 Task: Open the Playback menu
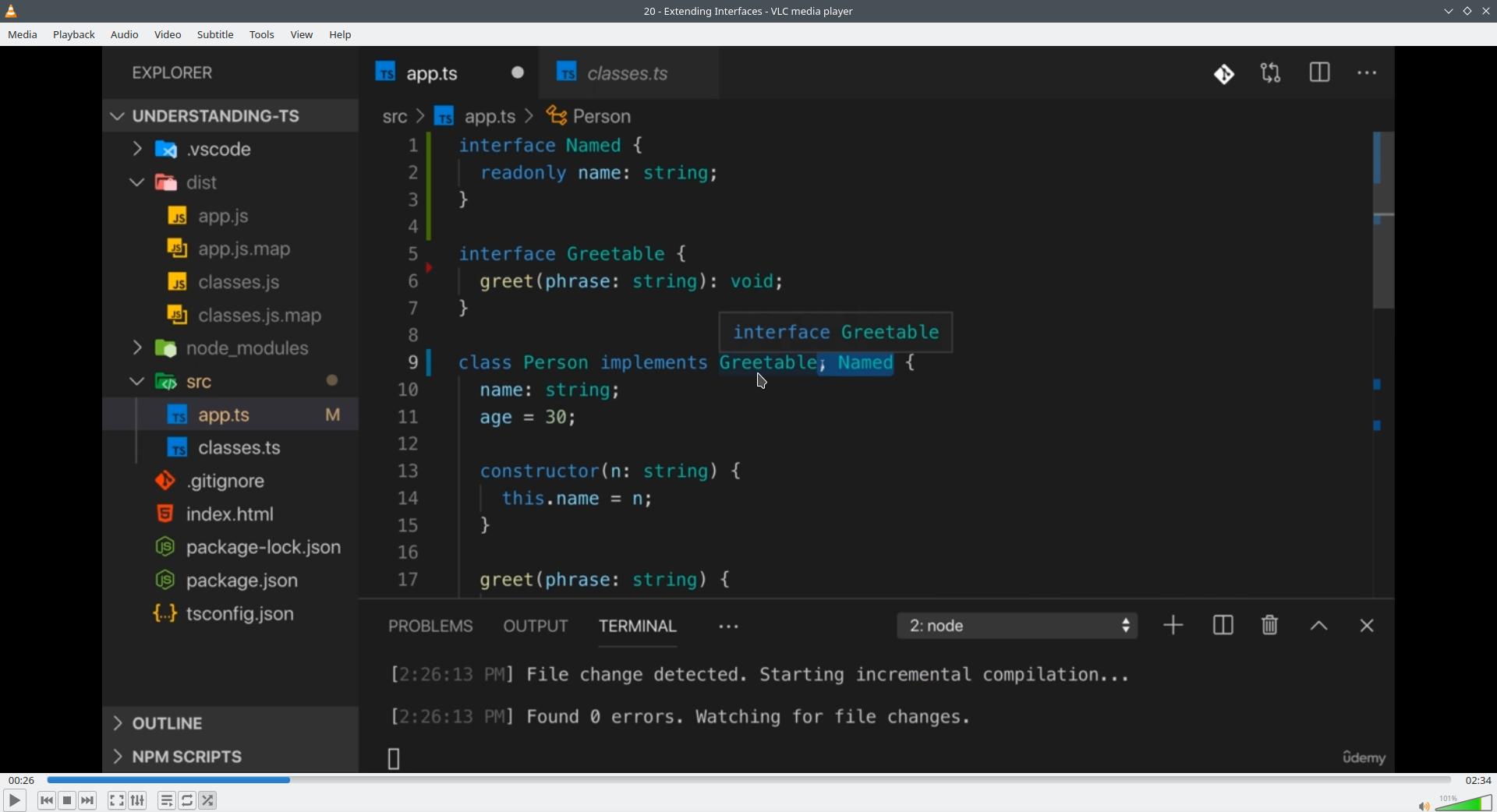[x=74, y=35]
